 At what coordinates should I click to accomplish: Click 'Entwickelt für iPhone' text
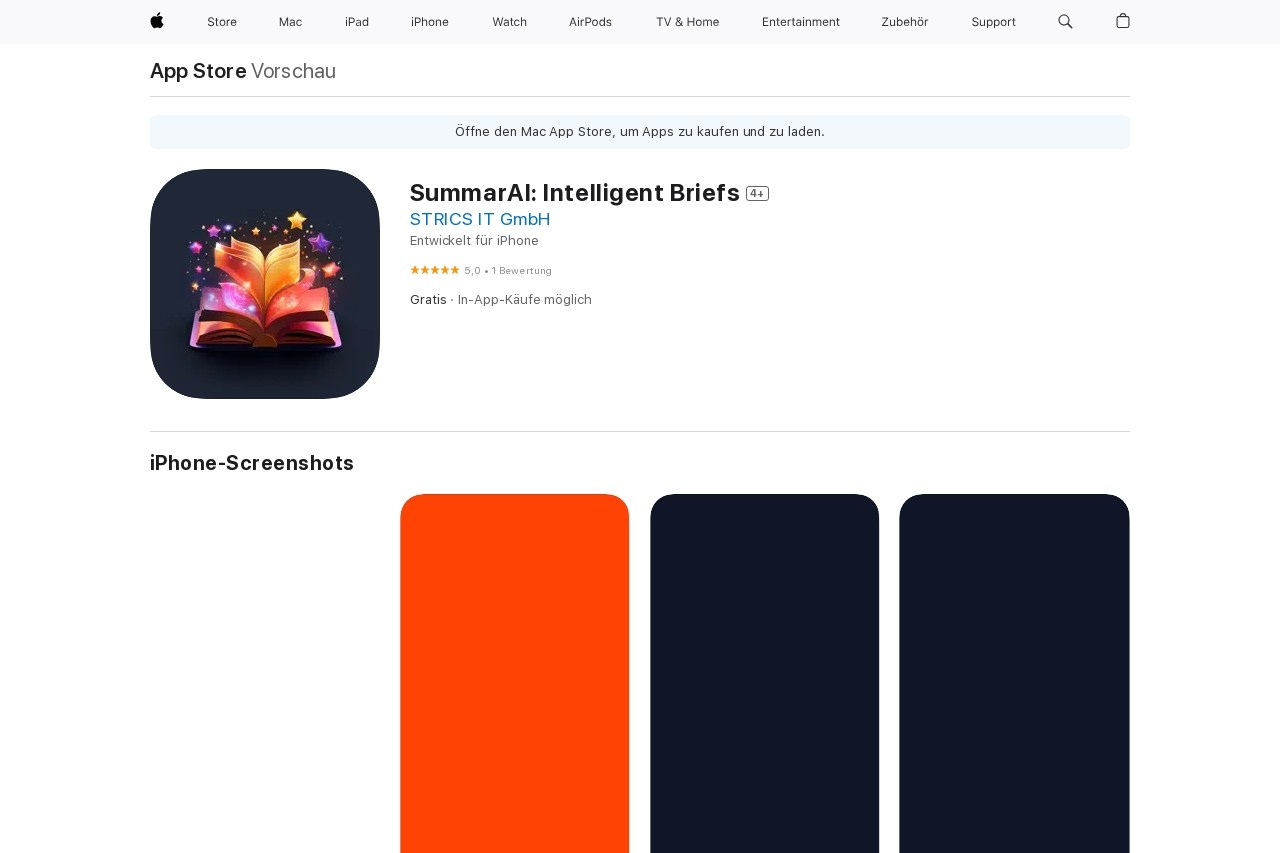point(474,241)
